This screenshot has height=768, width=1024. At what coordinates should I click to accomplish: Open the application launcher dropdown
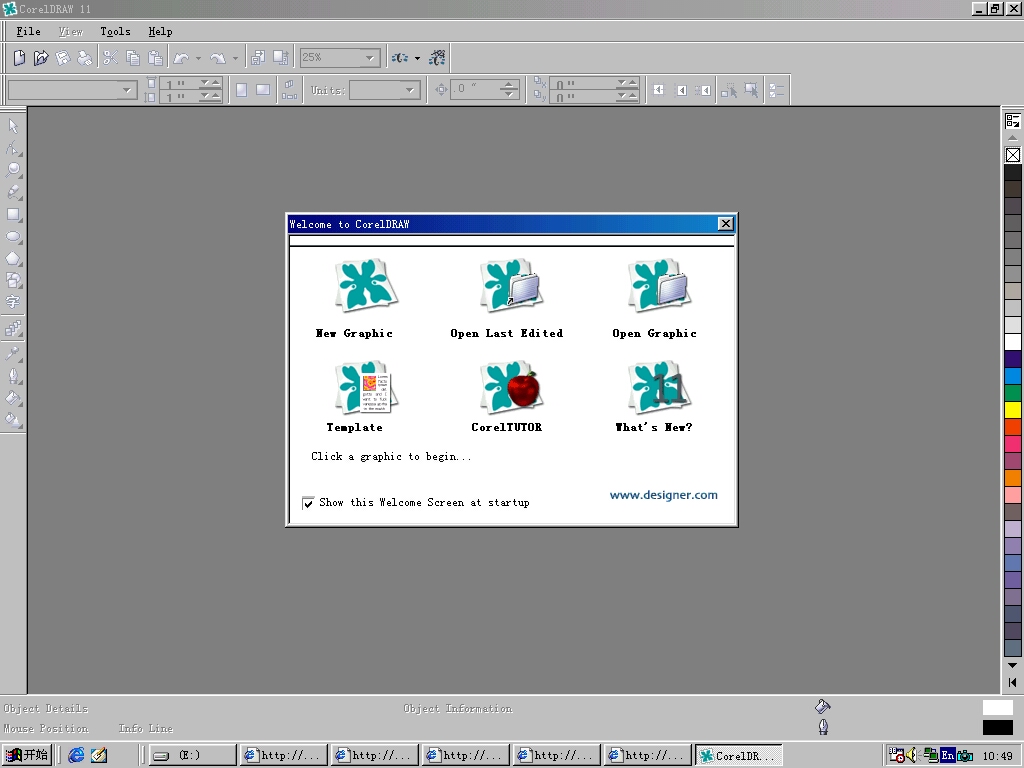(x=417, y=58)
